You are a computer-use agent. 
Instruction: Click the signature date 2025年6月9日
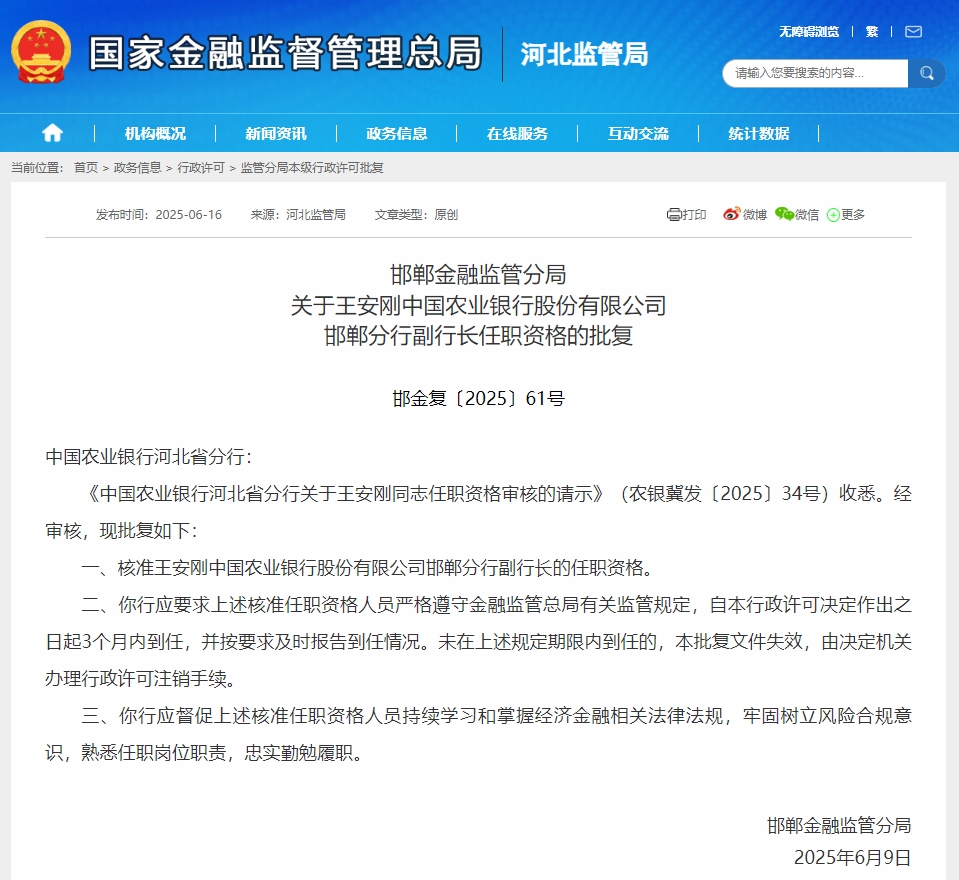pos(853,857)
